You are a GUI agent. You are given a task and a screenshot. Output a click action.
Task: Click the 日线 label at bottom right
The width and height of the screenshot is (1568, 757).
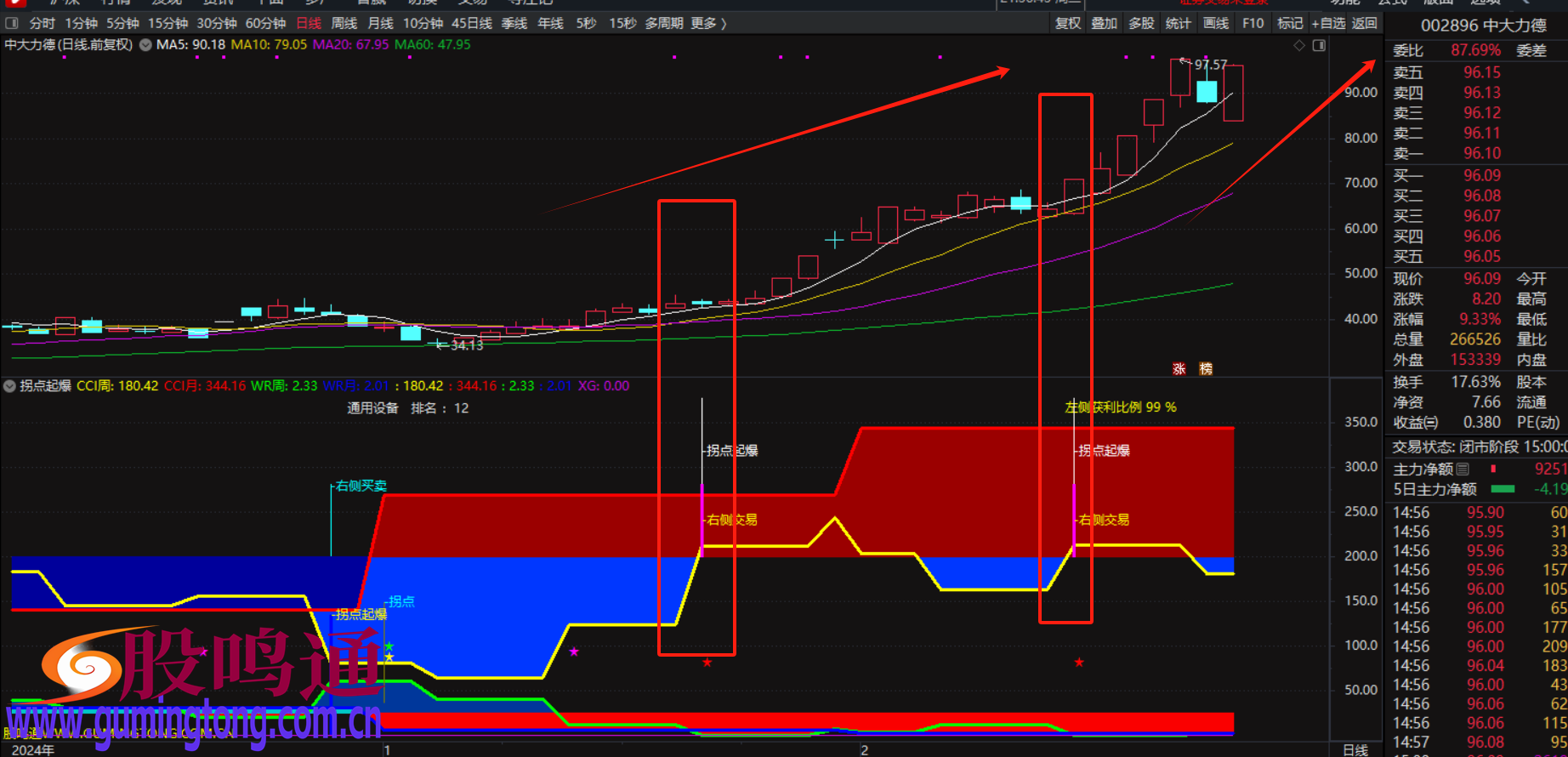coord(1355,749)
